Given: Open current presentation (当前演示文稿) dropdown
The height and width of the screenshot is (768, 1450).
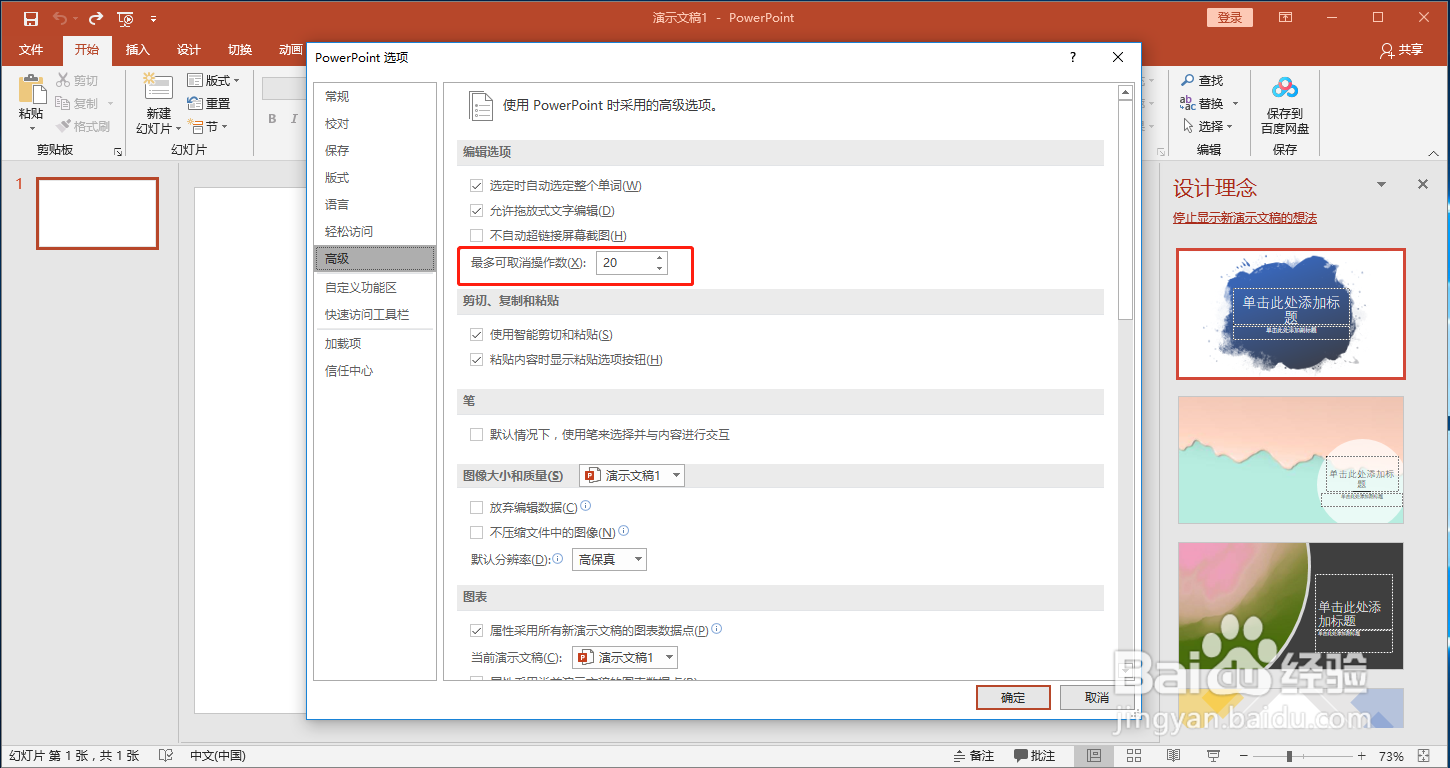Looking at the screenshot, I should point(625,658).
